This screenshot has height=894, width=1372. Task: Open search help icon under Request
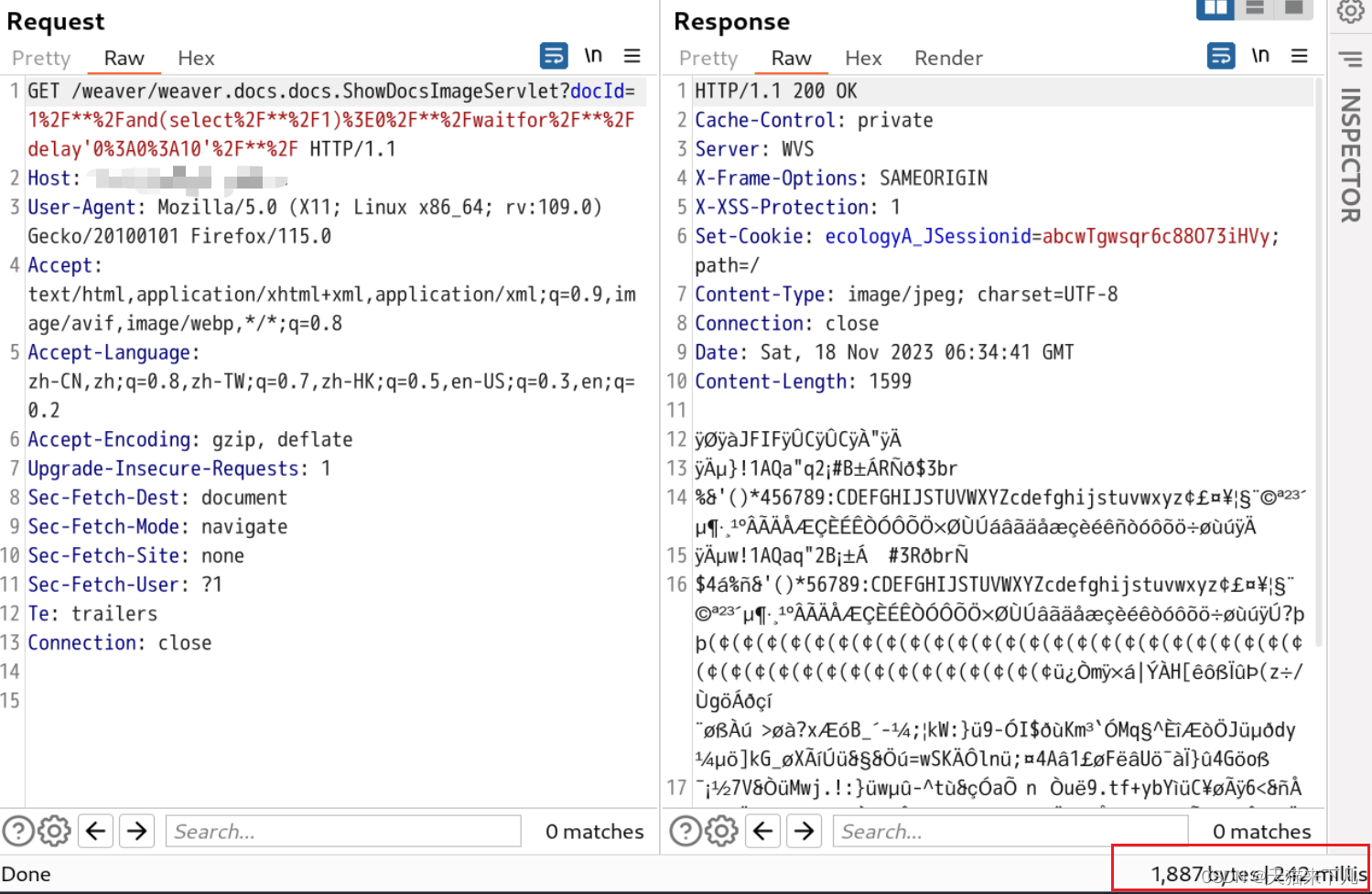tap(18, 831)
